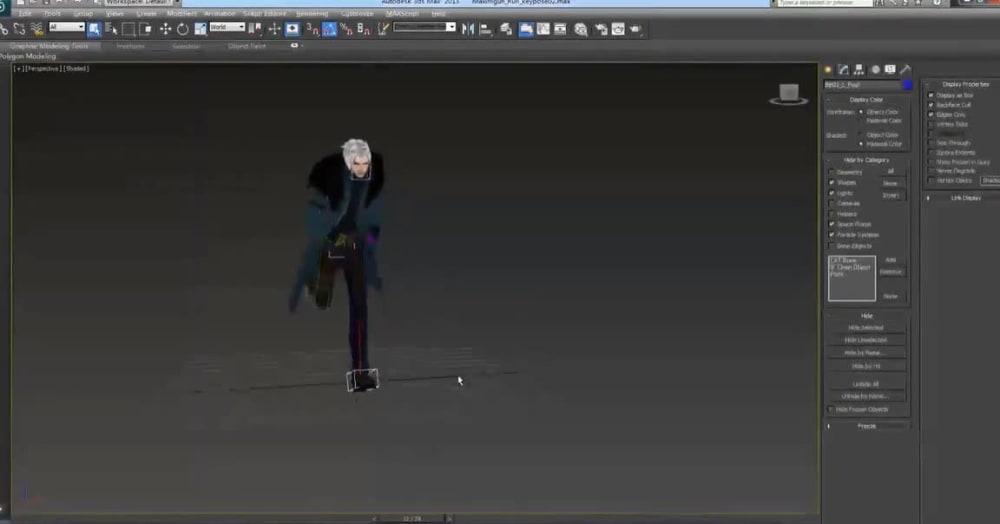Open World reference coordinate dropdown

click(x=227, y=27)
